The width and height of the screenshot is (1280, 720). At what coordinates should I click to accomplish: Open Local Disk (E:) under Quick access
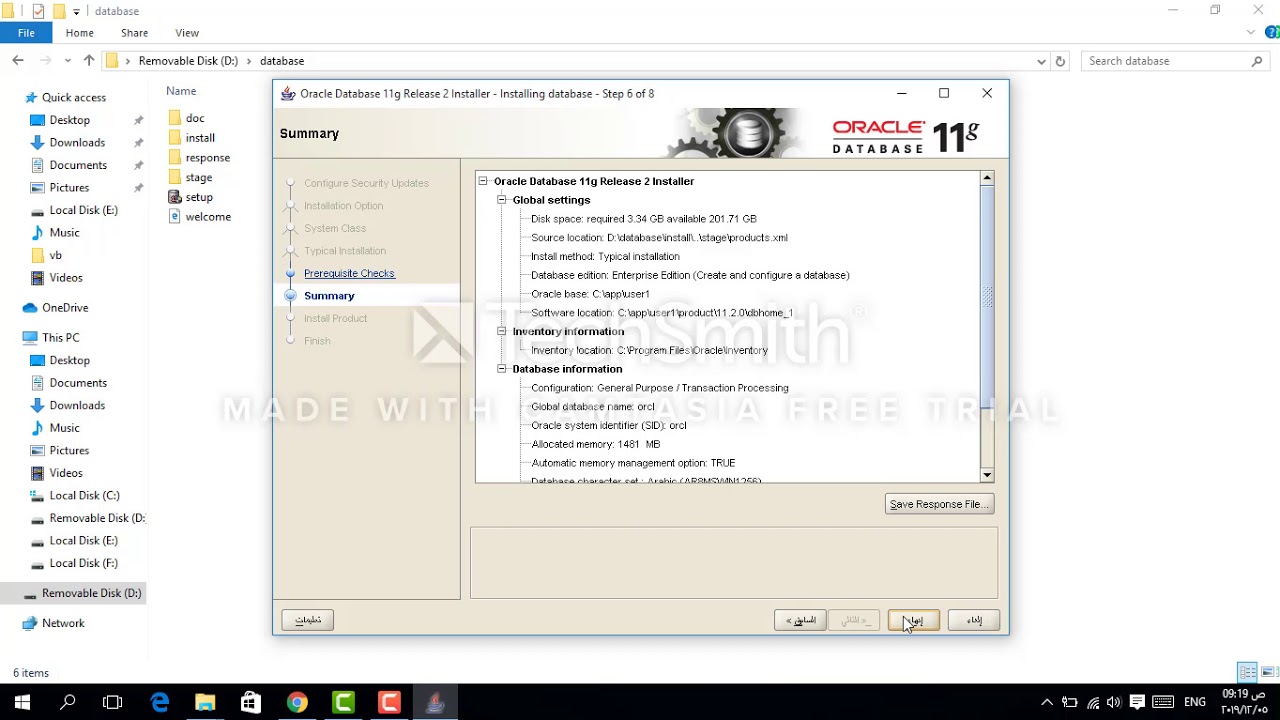pyautogui.click(x=84, y=210)
